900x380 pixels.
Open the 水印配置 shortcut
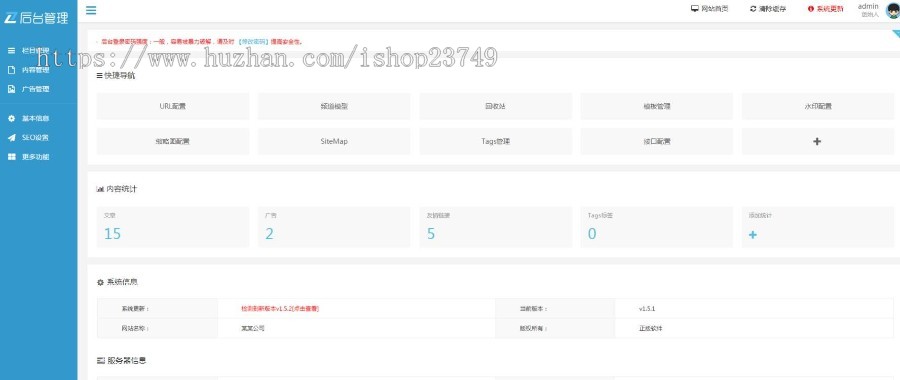tap(817, 106)
